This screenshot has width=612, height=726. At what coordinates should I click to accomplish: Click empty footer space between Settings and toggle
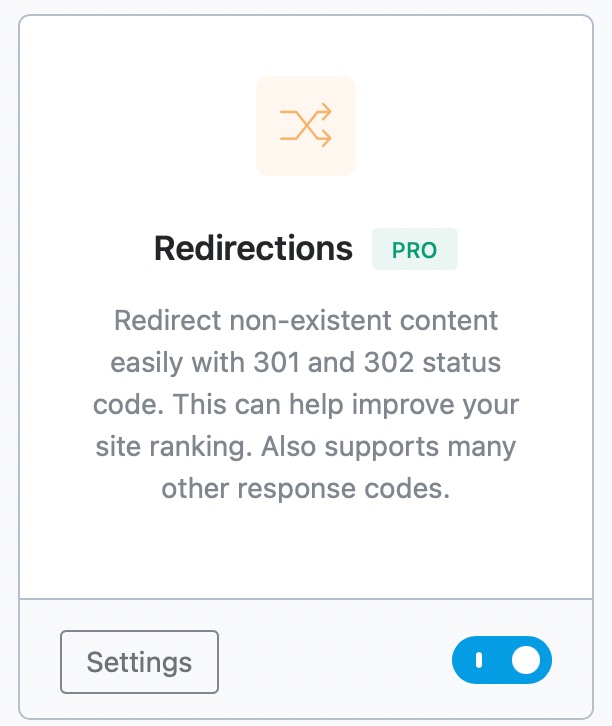click(335, 660)
